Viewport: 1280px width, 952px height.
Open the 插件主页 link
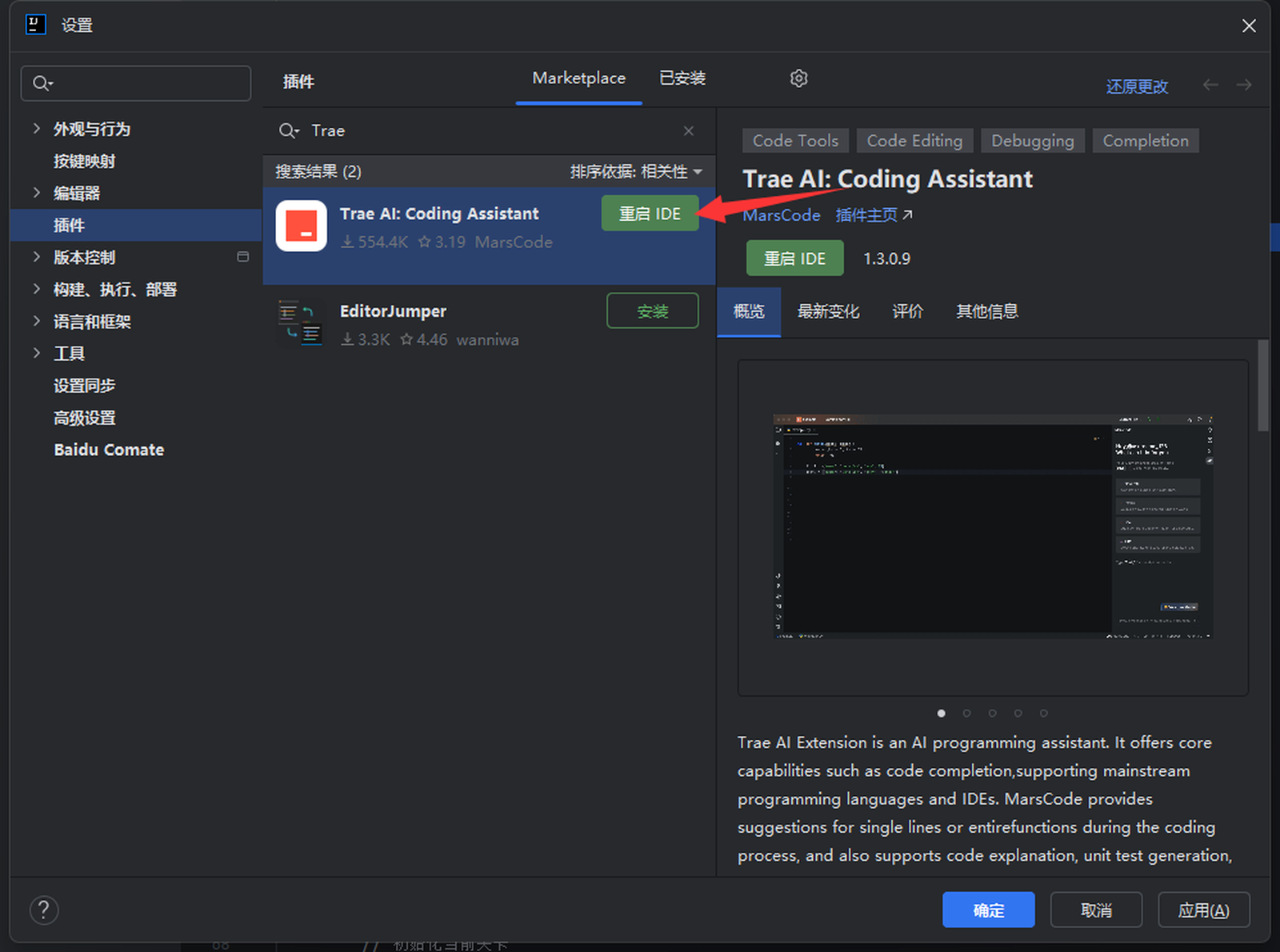874,215
